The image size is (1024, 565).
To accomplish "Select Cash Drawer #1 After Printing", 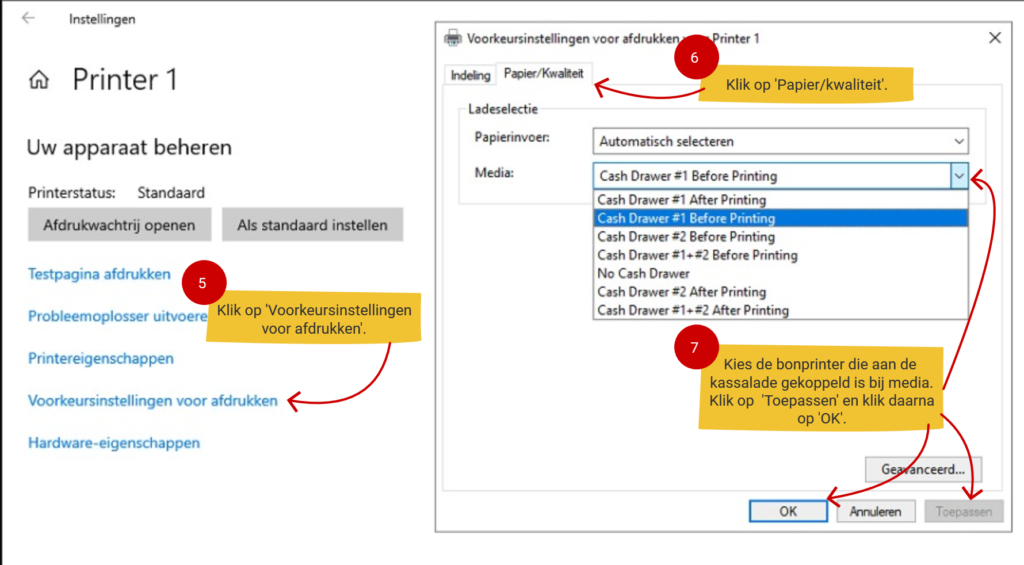I will [681, 200].
